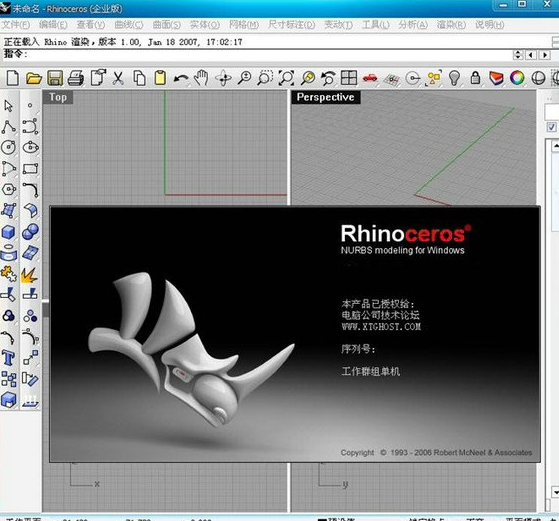Click the Document Properties icon next to Print
The height and width of the screenshot is (521, 559).
pos(98,78)
